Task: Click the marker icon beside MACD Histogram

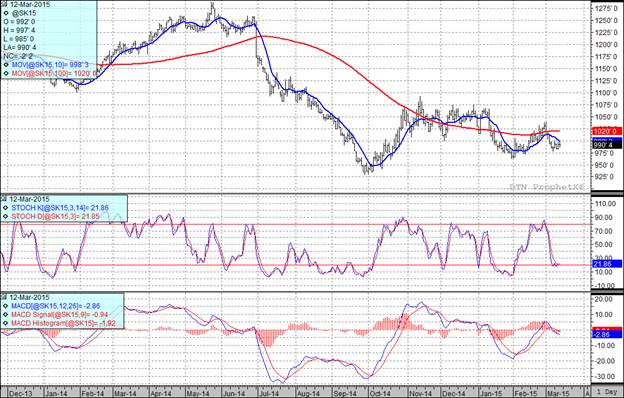Action: click(x=6, y=324)
